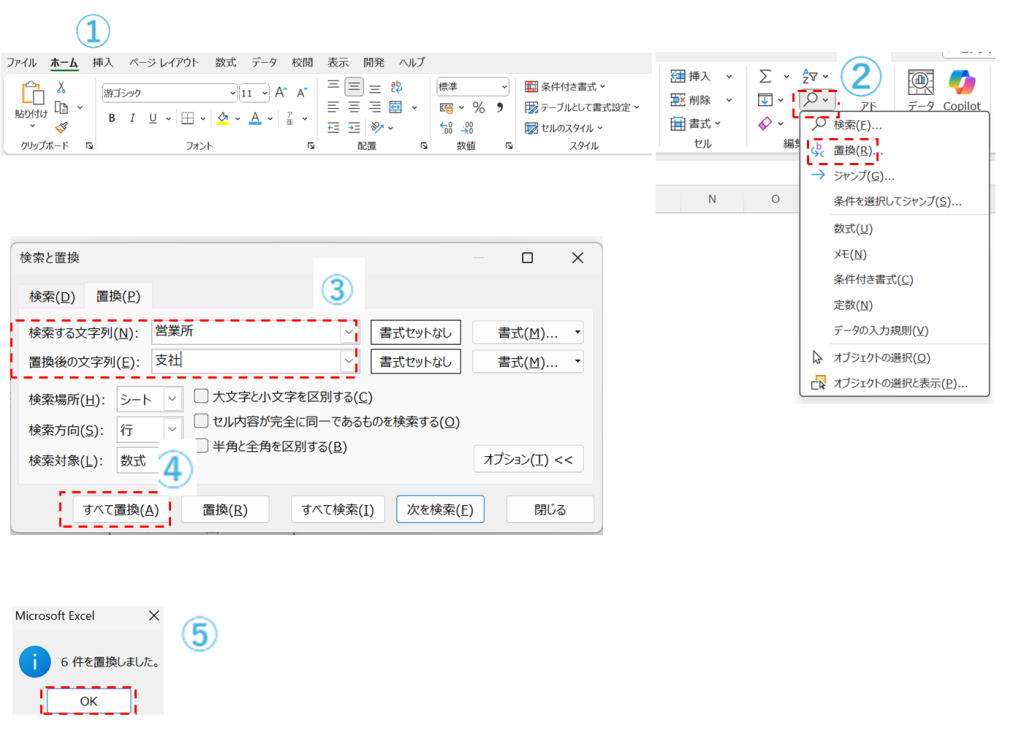Click the red font color swatch
The image size is (1024, 736).
click(255, 118)
